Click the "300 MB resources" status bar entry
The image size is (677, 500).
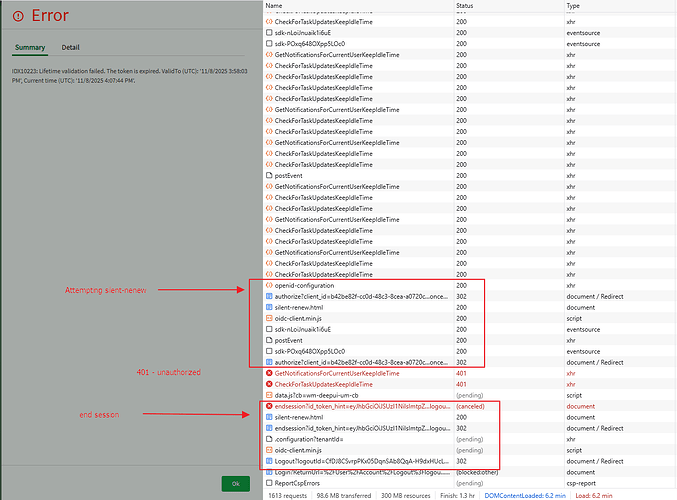click(405, 495)
